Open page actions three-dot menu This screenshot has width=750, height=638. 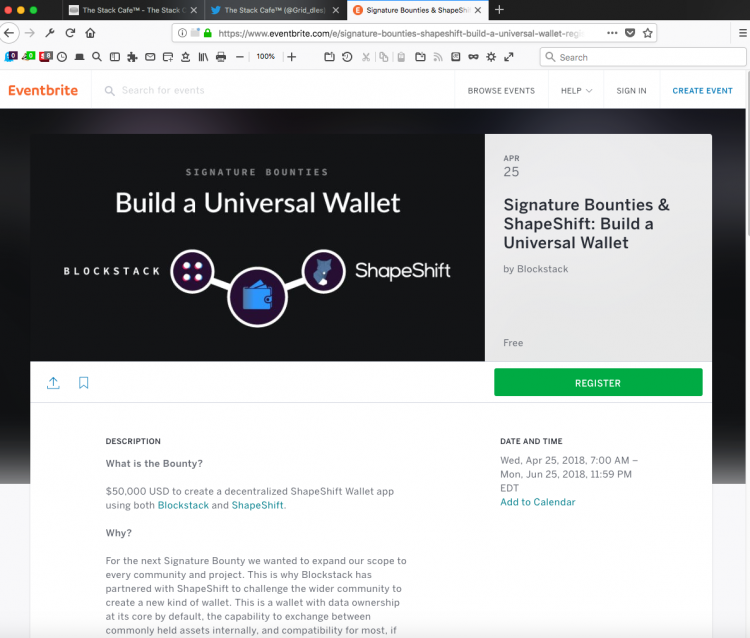612,33
